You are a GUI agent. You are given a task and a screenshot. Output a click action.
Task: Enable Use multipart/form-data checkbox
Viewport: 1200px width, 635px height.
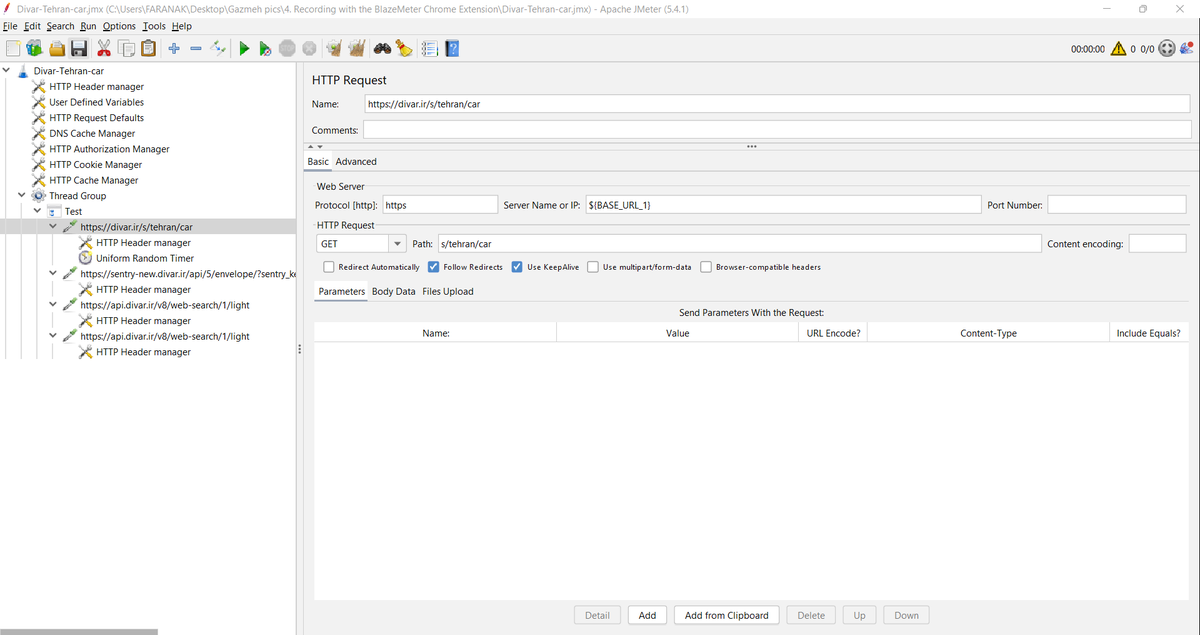coord(593,267)
